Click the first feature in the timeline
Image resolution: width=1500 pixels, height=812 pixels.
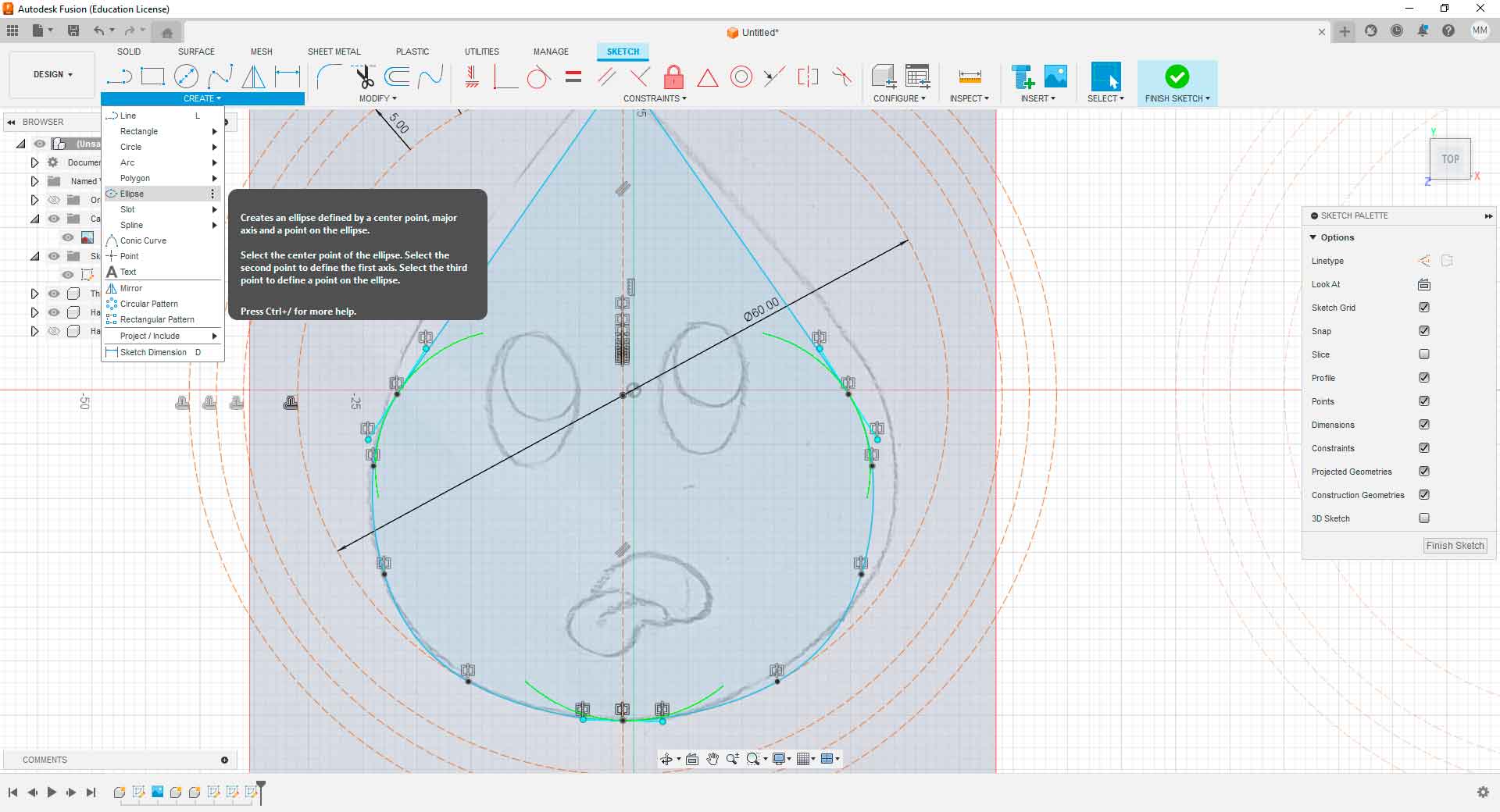click(120, 792)
